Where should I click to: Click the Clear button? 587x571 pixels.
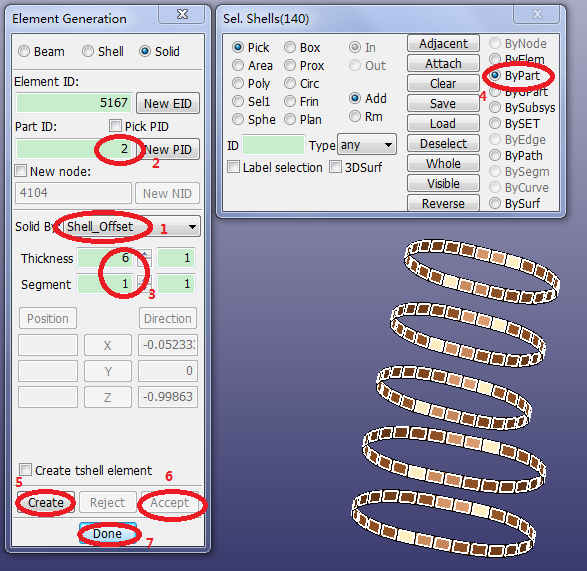coord(443,83)
